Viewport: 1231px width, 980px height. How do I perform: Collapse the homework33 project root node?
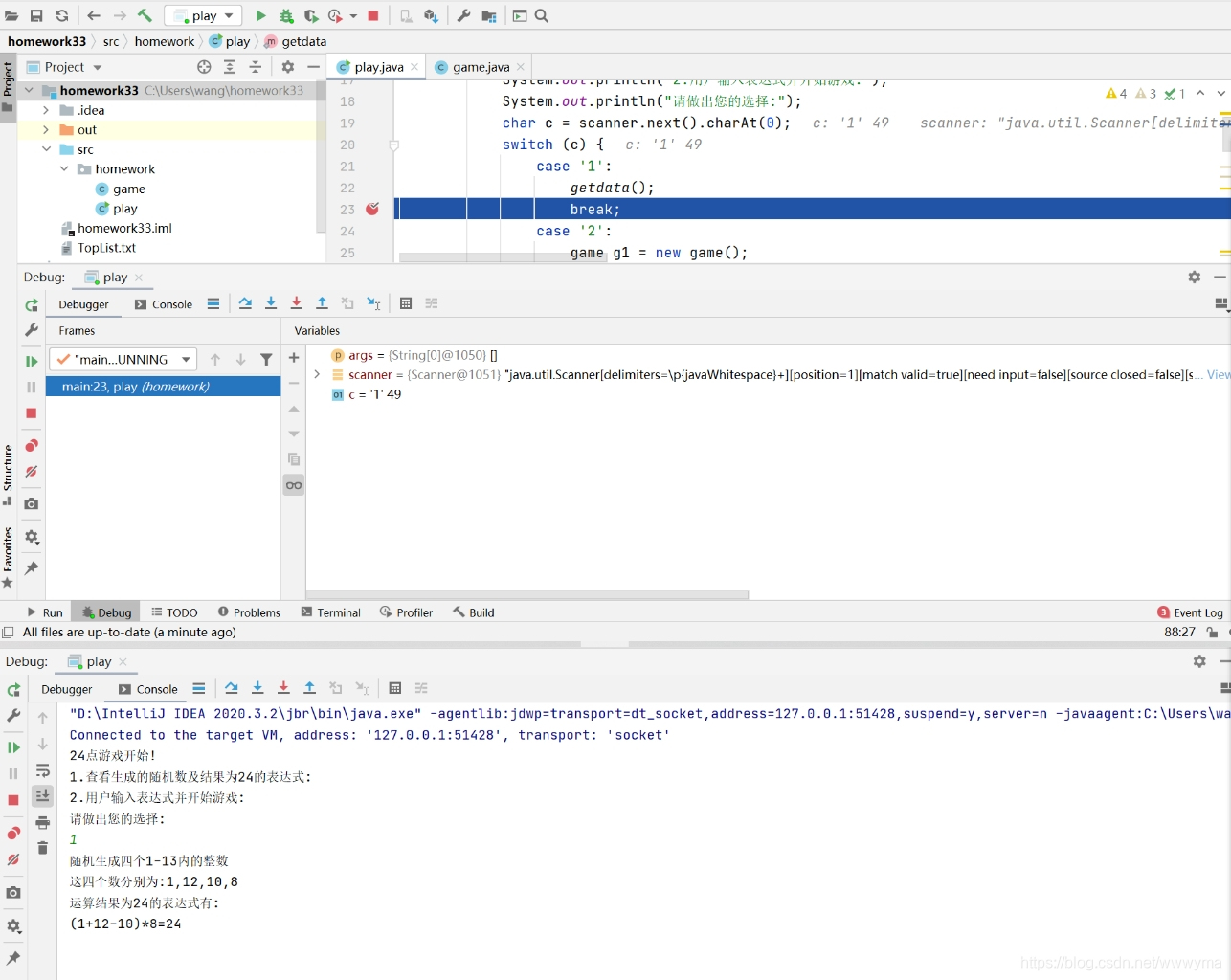coord(29,90)
